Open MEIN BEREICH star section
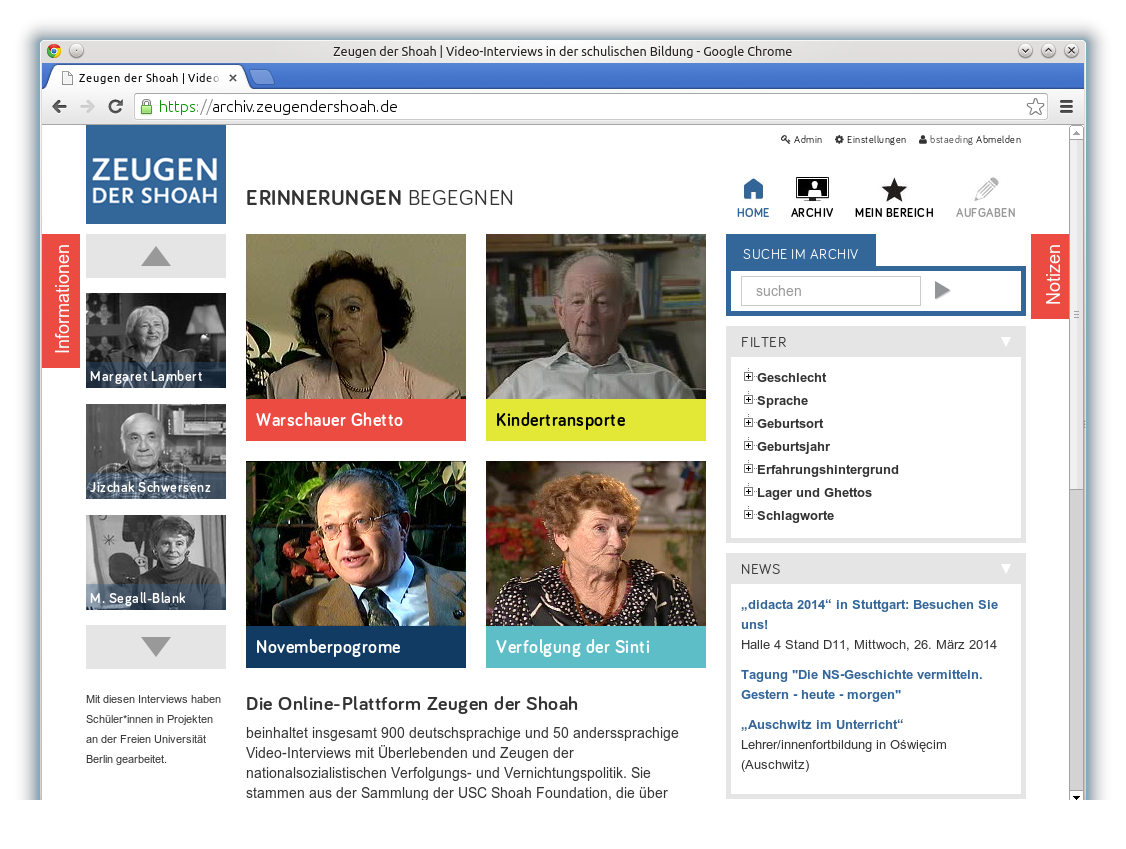The image size is (1126, 849). coord(894,198)
